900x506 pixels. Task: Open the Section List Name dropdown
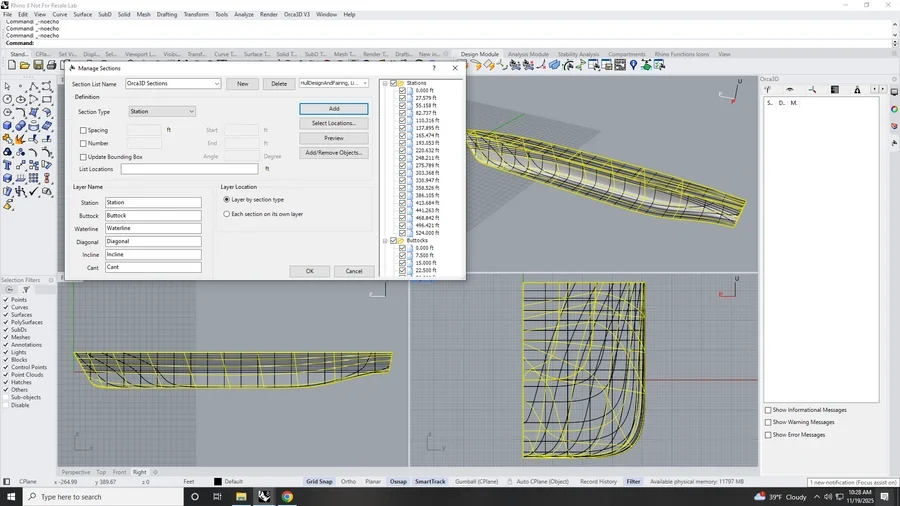click(x=216, y=84)
